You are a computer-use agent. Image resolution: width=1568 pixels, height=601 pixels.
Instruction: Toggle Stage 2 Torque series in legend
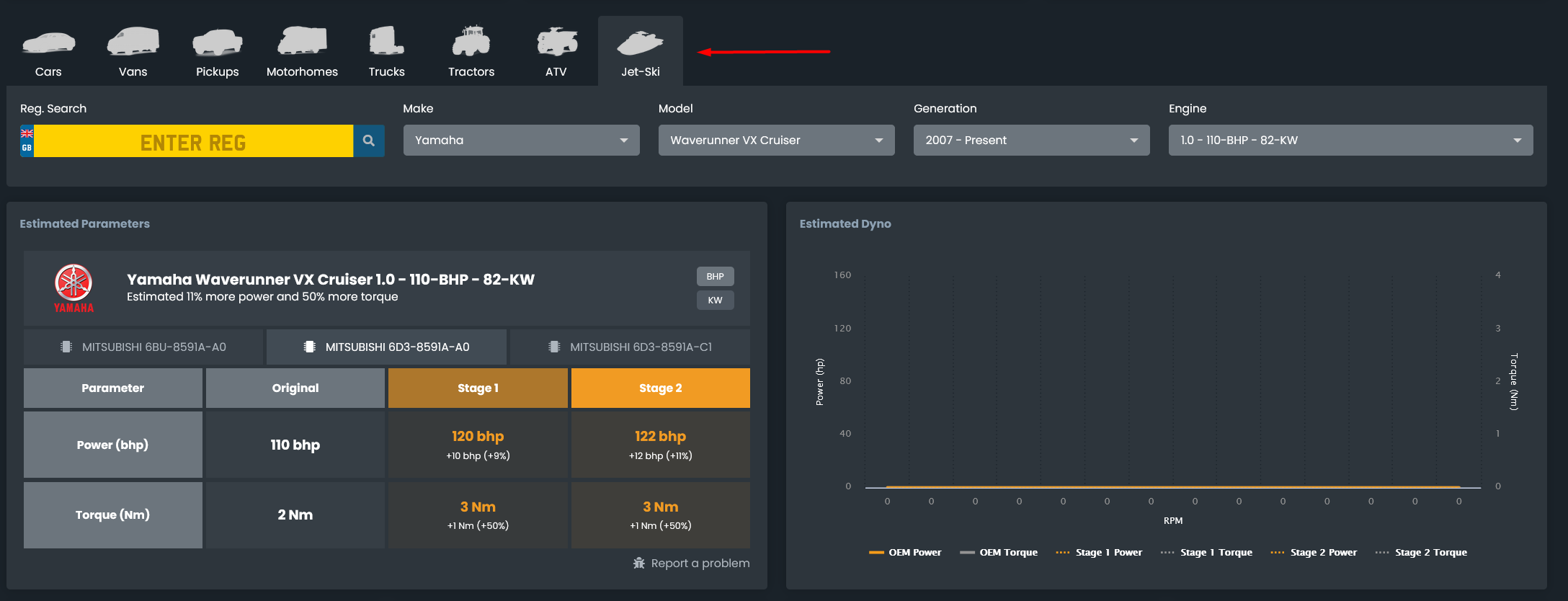[1421, 553]
